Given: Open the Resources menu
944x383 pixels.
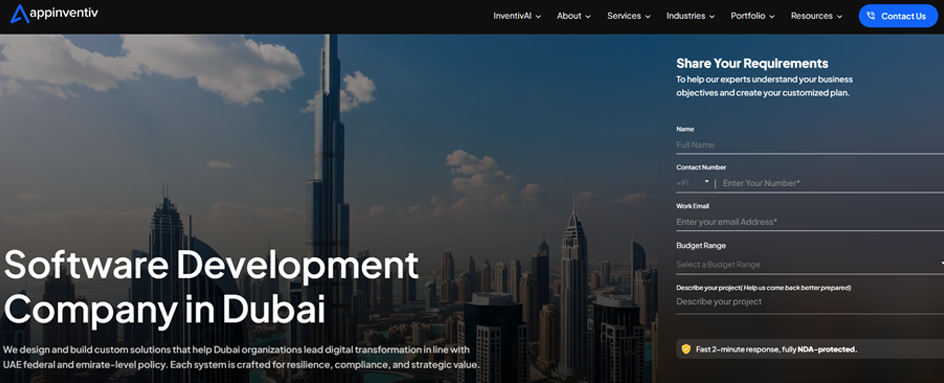Looking at the screenshot, I should 816,16.
